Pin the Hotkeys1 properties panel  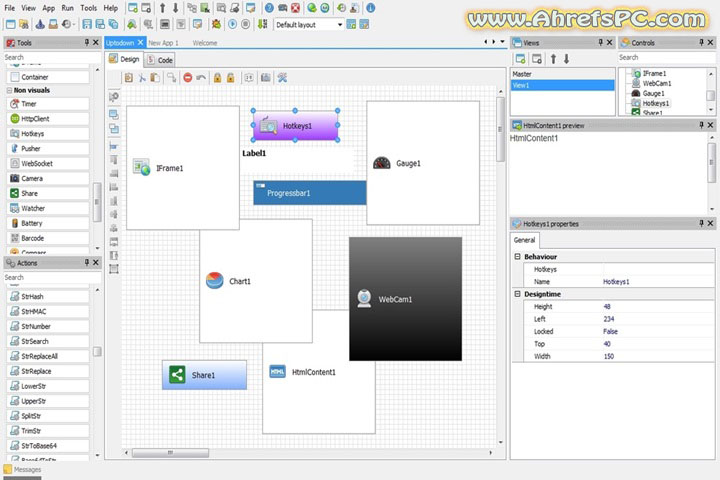701,223
